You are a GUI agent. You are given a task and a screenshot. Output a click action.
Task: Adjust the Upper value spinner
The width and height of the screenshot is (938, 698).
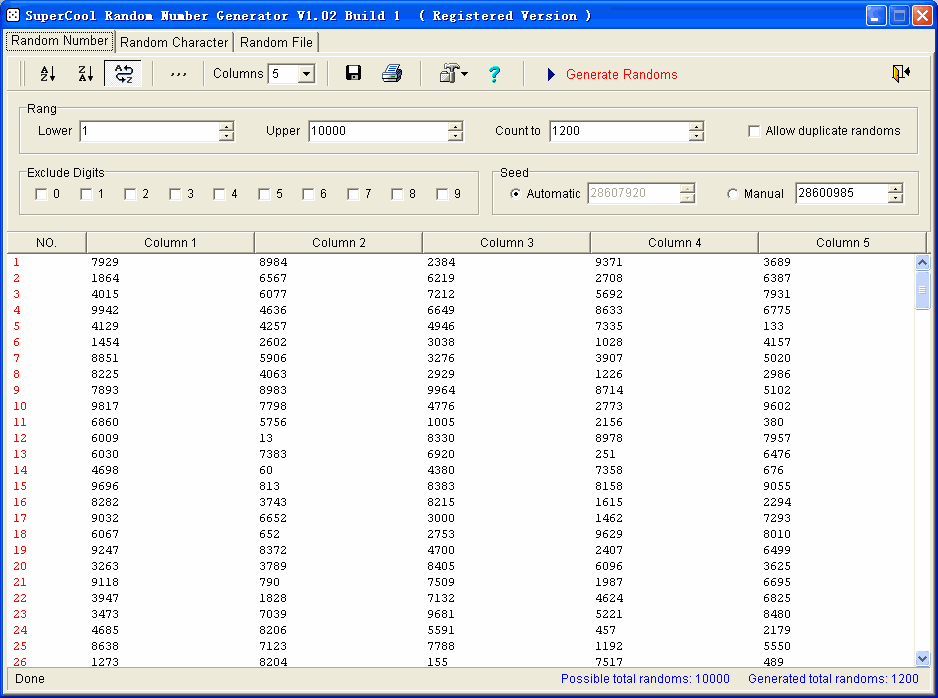click(455, 131)
